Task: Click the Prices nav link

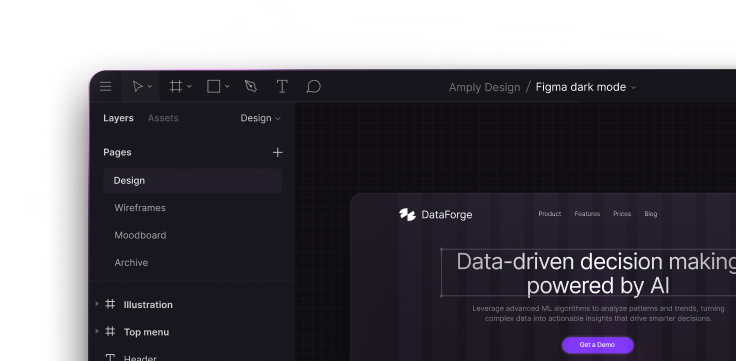Action: [x=622, y=214]
